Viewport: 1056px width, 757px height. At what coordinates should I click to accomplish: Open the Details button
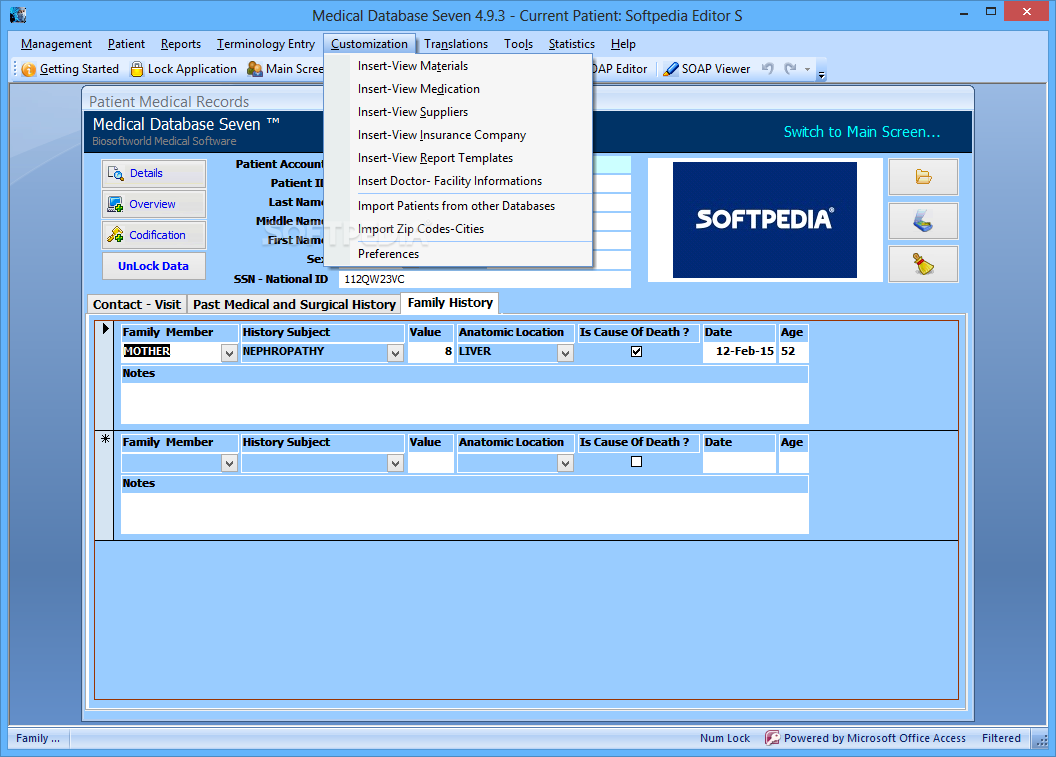(154, 174)
